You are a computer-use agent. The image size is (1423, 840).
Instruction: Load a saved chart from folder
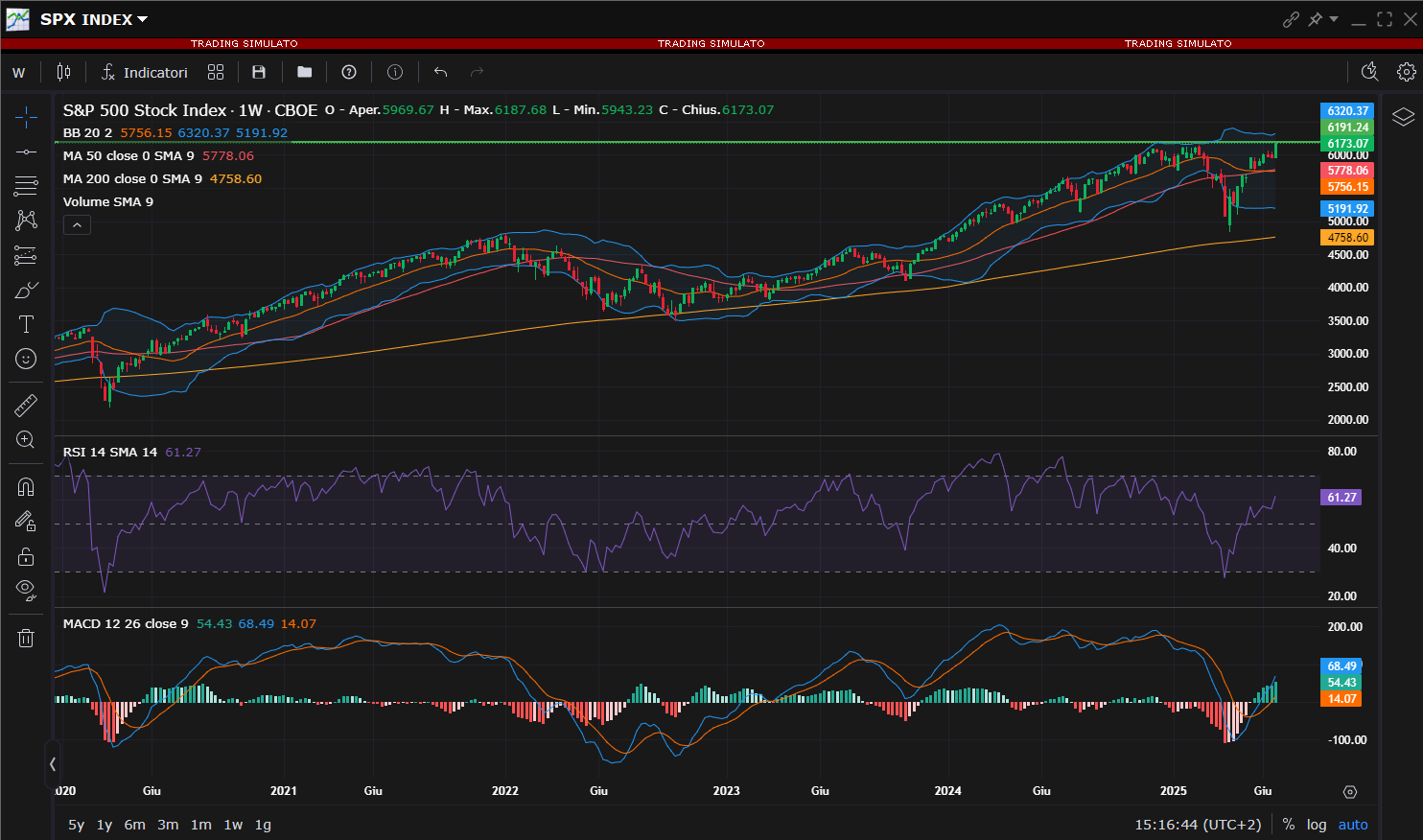click(305, 72)
